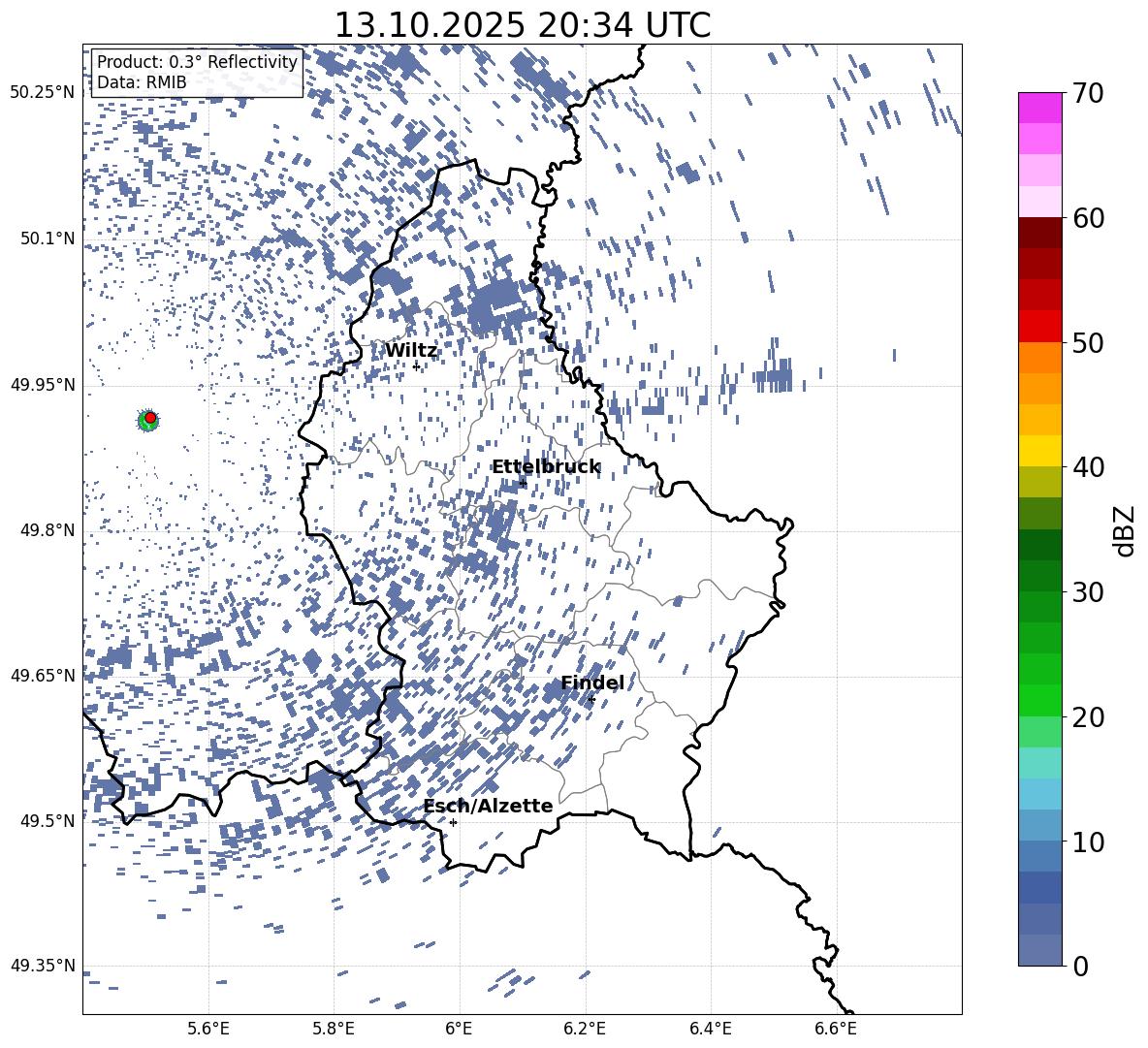
Task: Click the dark maroon swatch below 60
Action: (1040, 234)
